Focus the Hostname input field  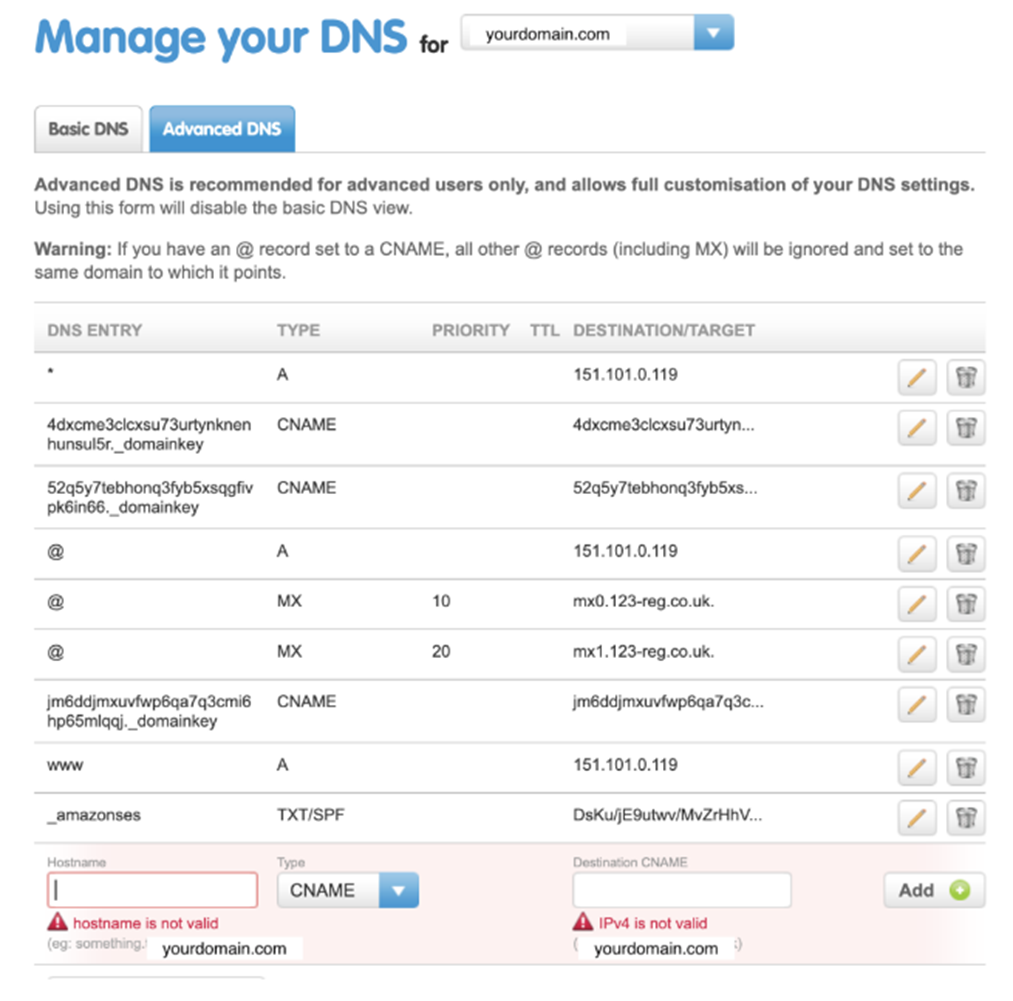tap(152, 889)
